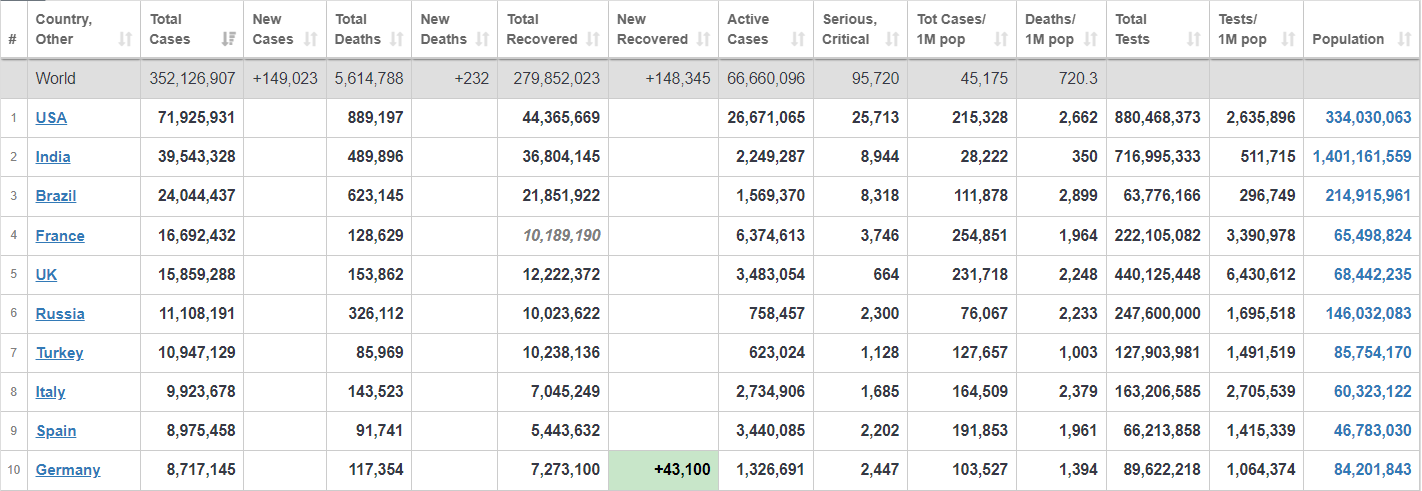Screen dimensions: 1422x491
Task: Sort by Total Tests arrows
Action: click(1194, 40)
